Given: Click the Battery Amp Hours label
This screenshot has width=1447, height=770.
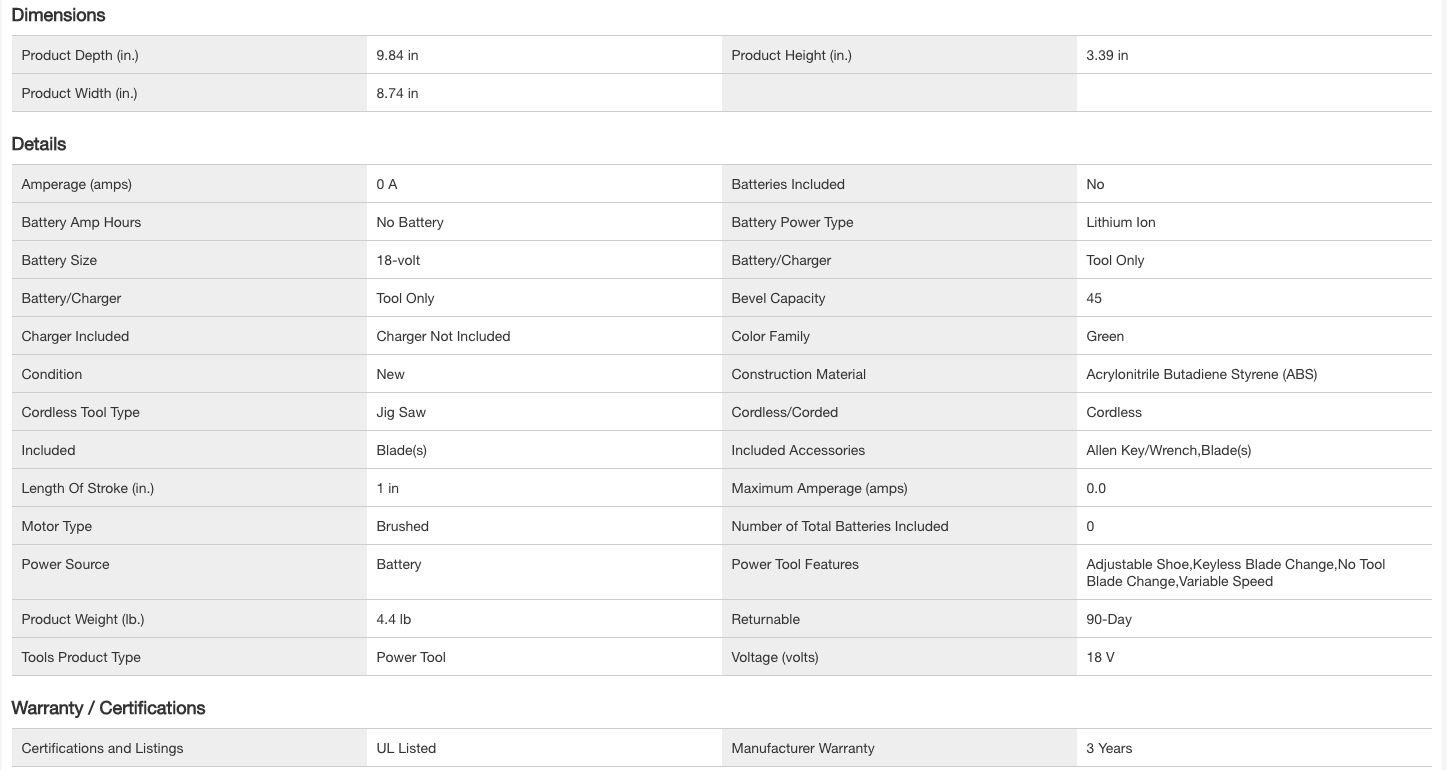Looking at the screenshot, I should [x=81, y=222].
